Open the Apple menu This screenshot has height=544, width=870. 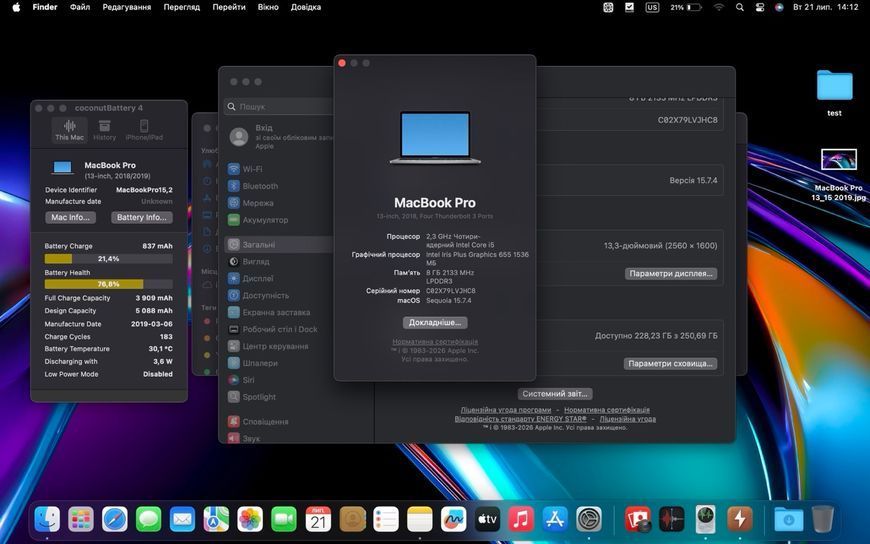pos(16,7)
